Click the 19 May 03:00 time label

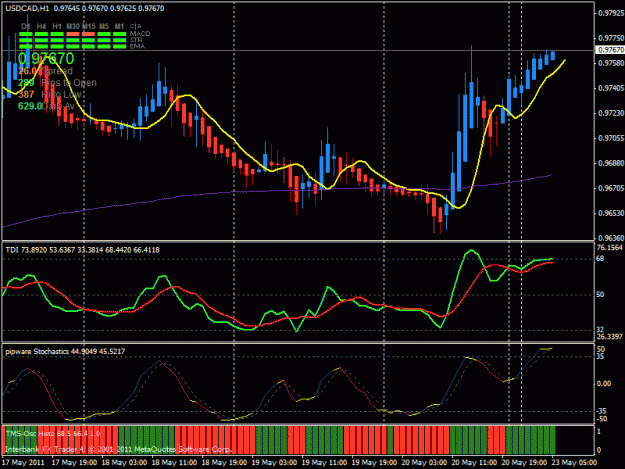274,463
